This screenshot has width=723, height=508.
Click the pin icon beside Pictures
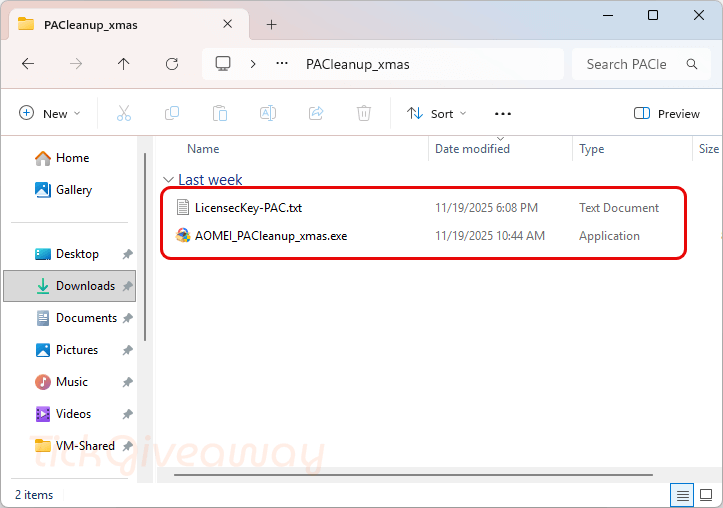pyautogui.click(x=128, y=350)
